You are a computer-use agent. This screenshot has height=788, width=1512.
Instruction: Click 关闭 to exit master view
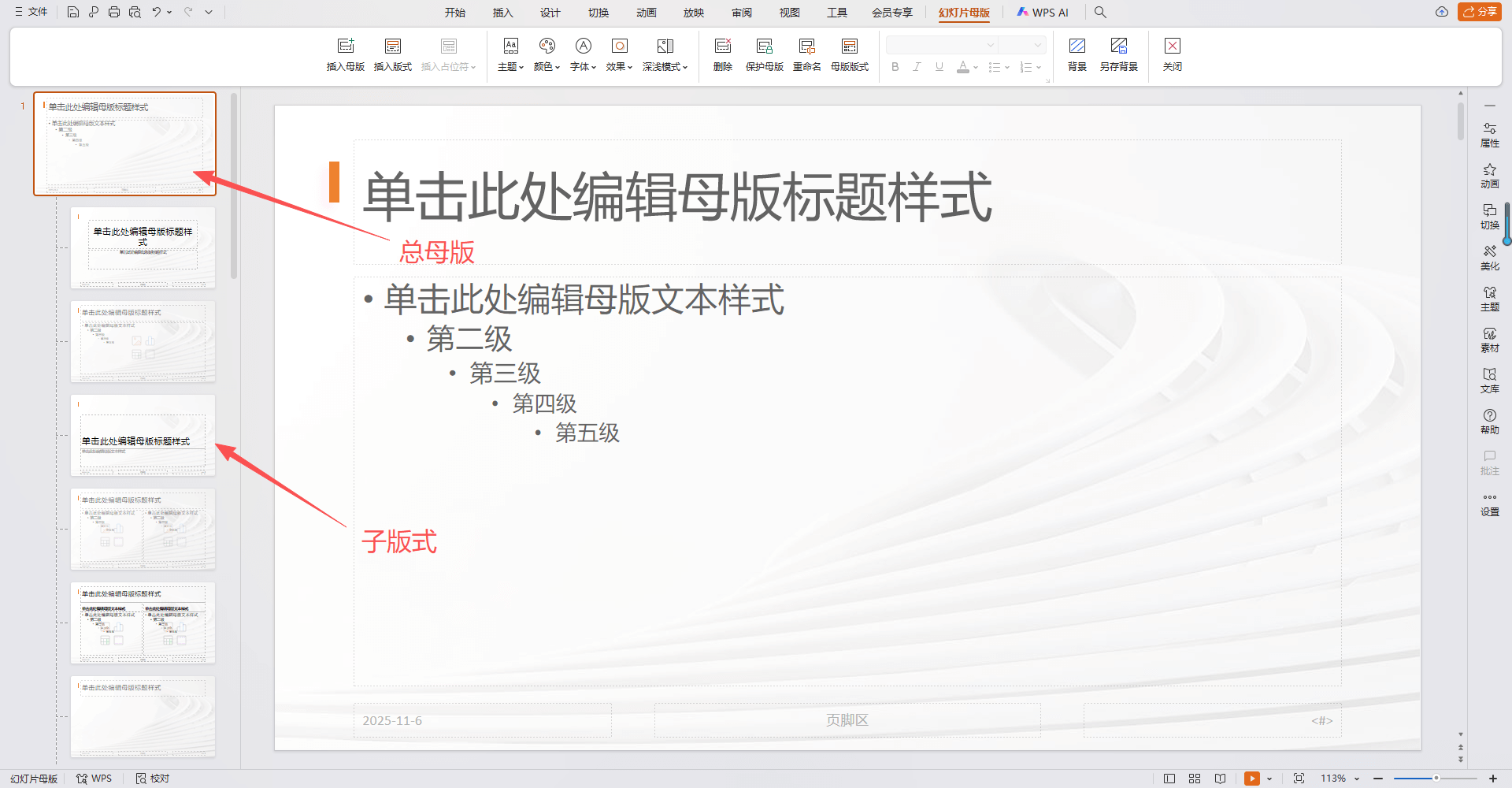(1172, 54)
